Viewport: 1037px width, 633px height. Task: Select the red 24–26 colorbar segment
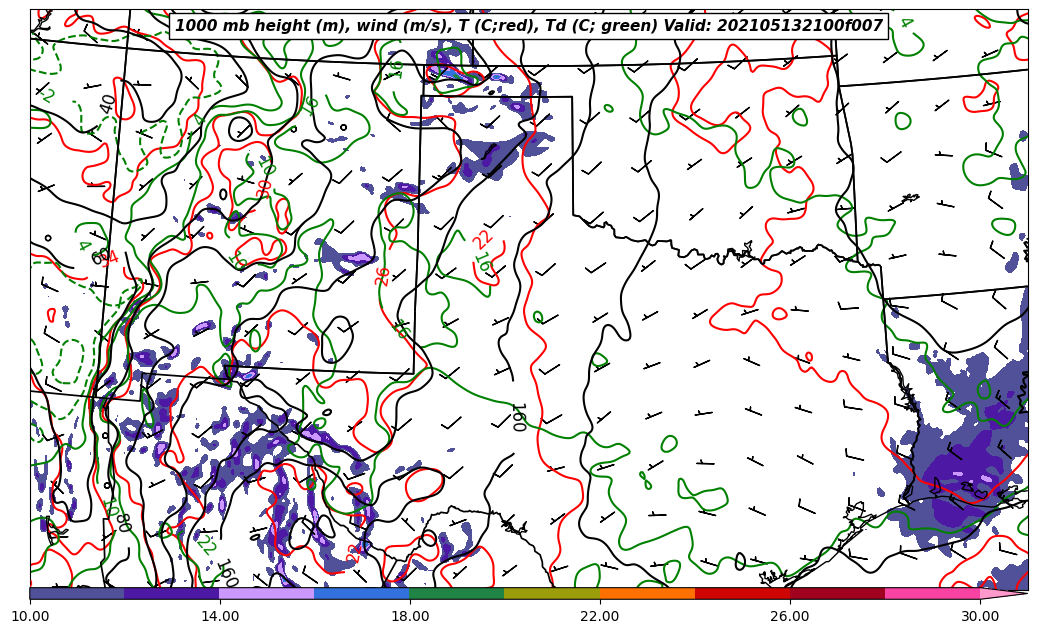[743, 593]
